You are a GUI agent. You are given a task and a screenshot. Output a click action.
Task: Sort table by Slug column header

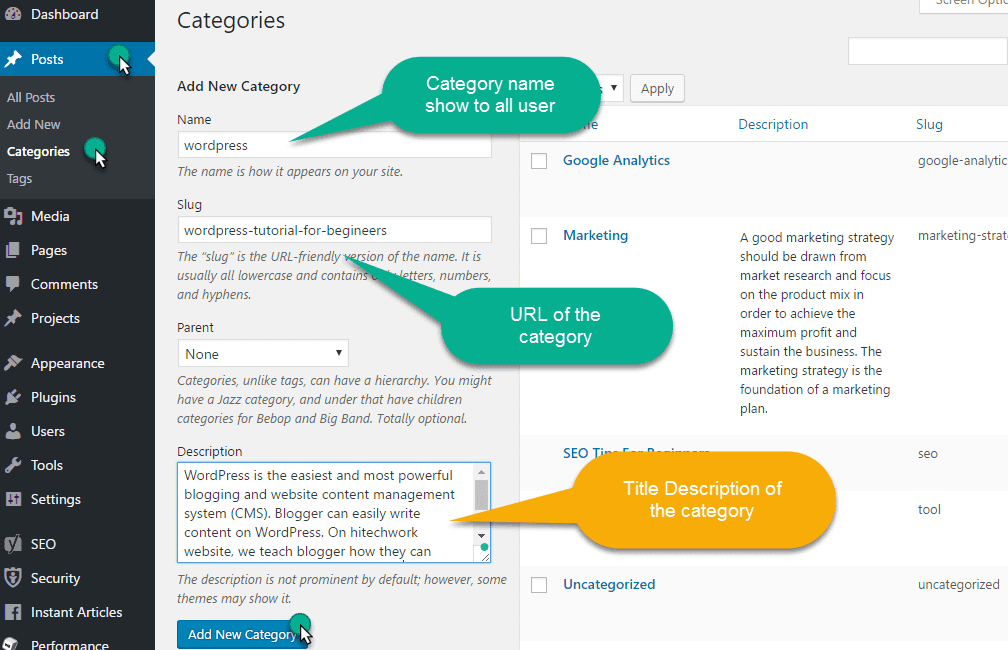coord(929,125)
